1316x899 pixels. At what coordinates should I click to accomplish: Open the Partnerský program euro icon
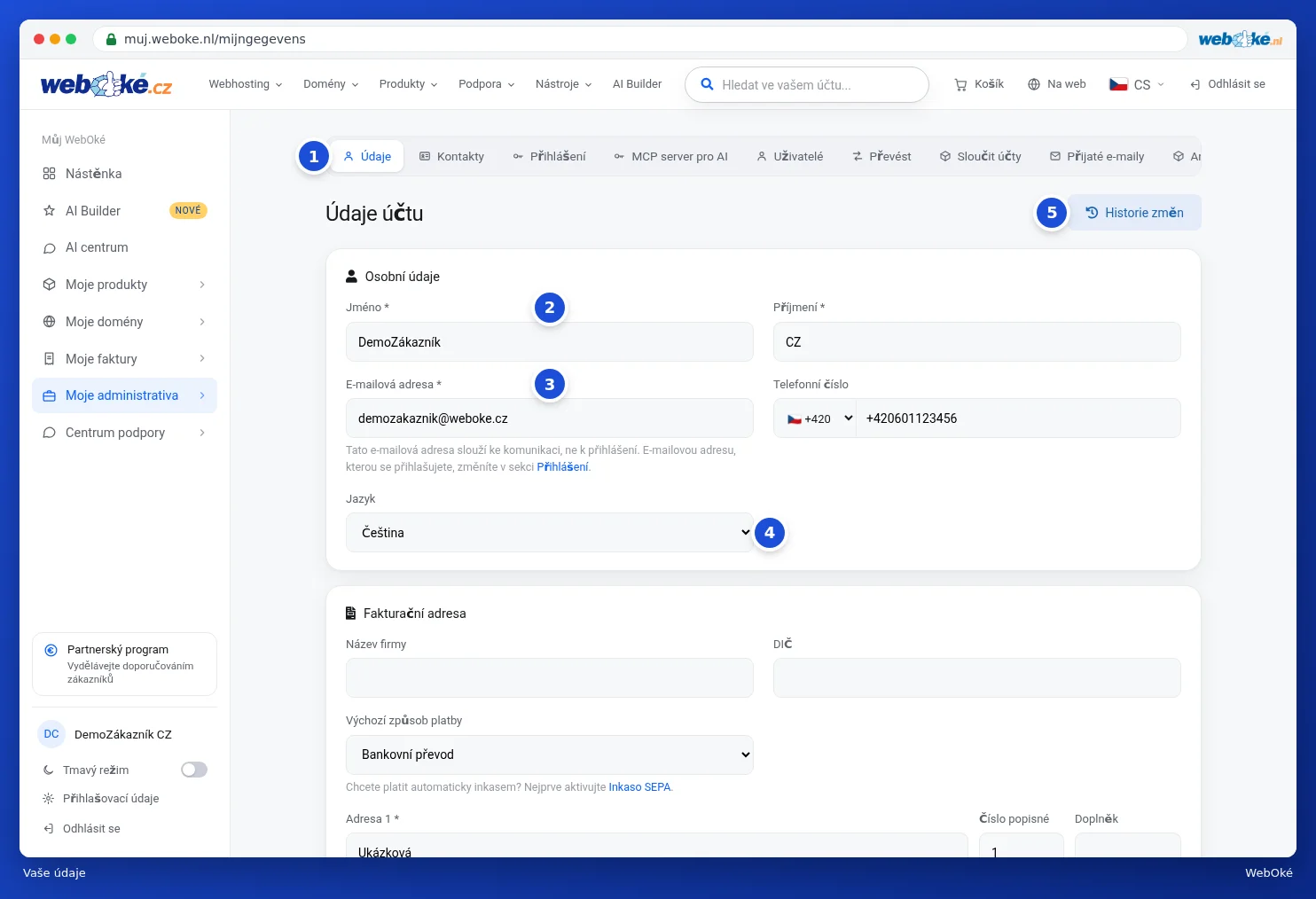pos(51,650)
